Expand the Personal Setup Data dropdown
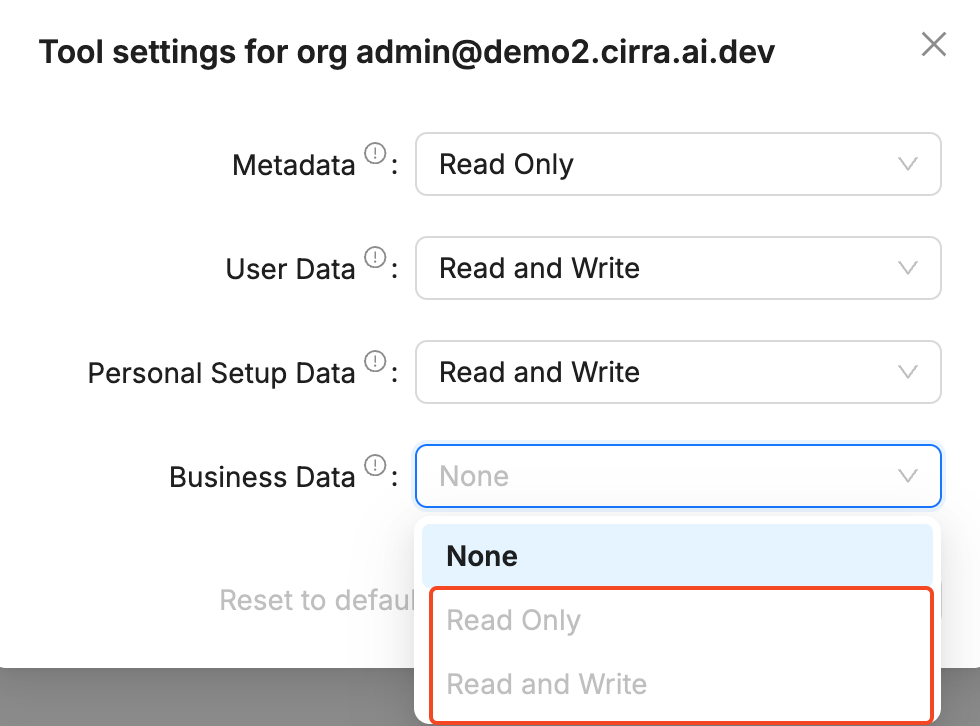Viewport: 980px width, 726px height. pyautogui.click(x=660, y=372)
